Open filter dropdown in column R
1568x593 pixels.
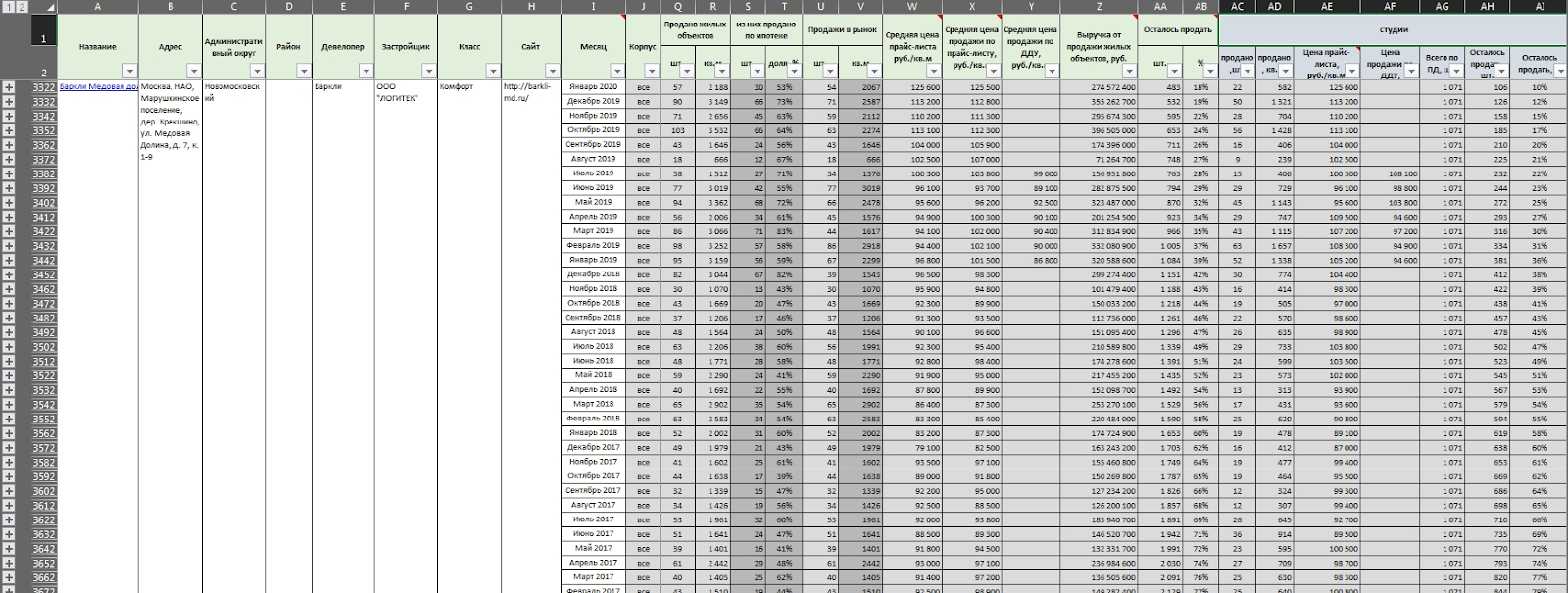pos(722,72)
